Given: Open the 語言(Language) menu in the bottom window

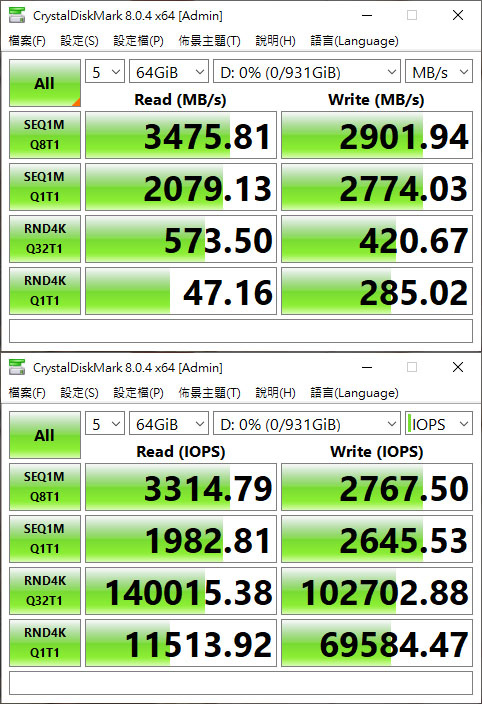Looking at the screenshot, I should [355, 393].
